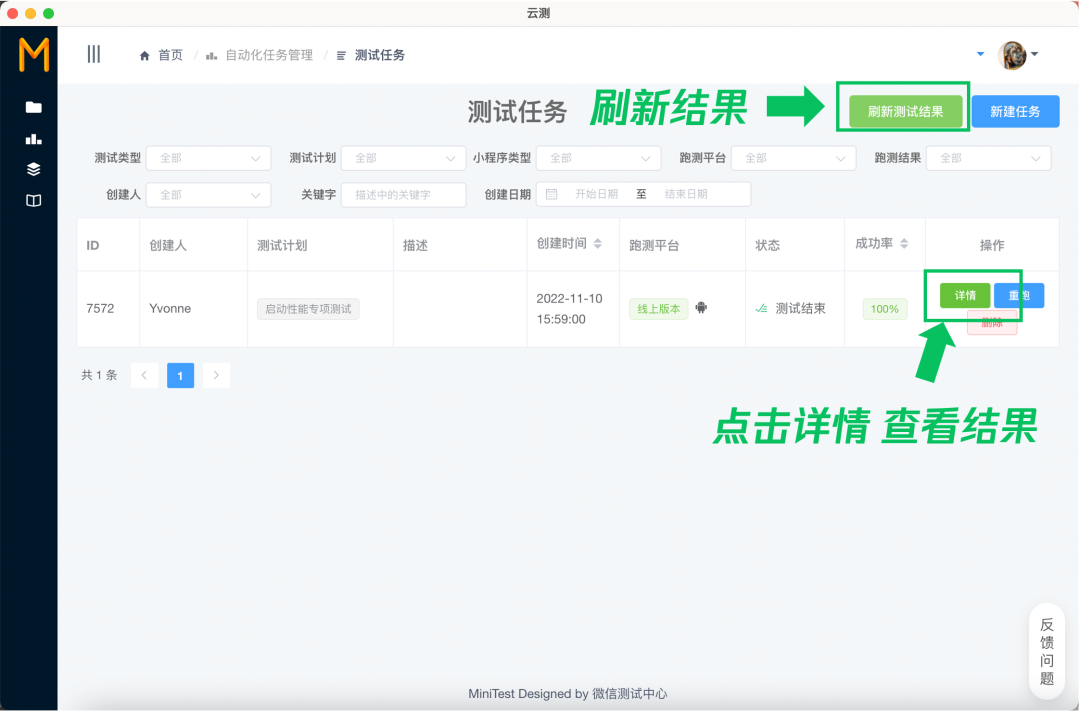This screenshot has height=712, width=1080.
Task: Click the 100% success rate badge
Action: coord(884,308)
